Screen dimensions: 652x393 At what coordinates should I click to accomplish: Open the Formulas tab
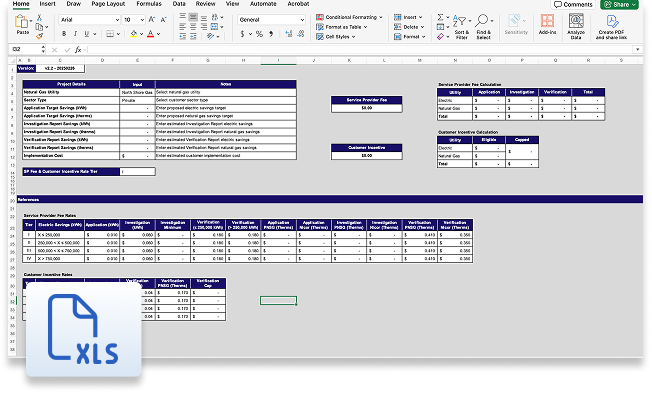tap(149, 4)
